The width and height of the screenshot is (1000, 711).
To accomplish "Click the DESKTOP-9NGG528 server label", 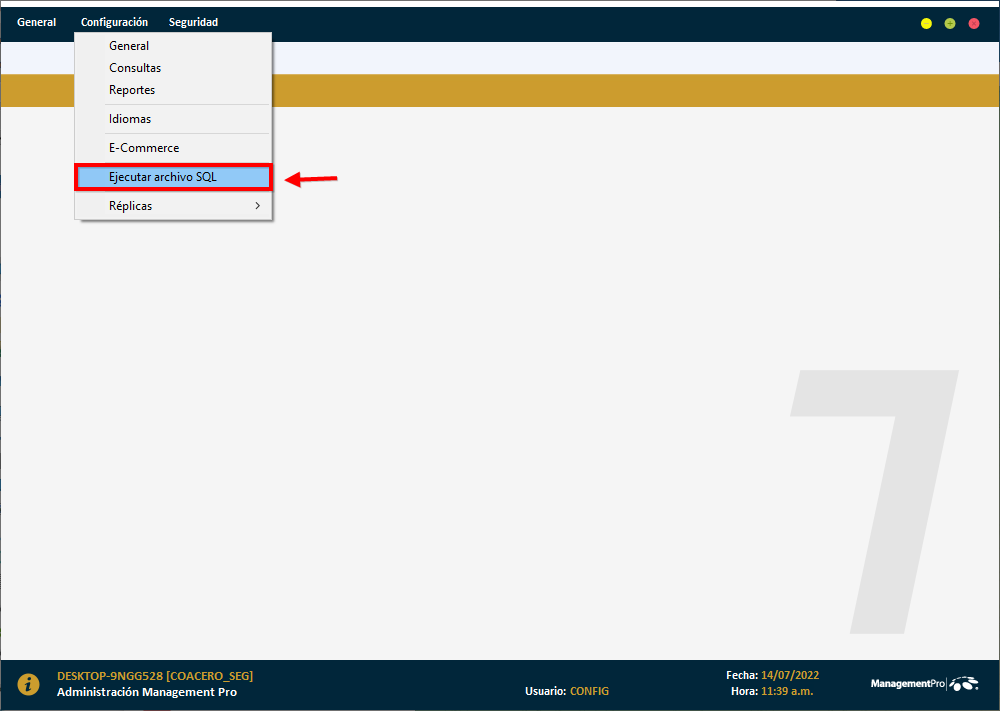I will (x=155, y=676).
